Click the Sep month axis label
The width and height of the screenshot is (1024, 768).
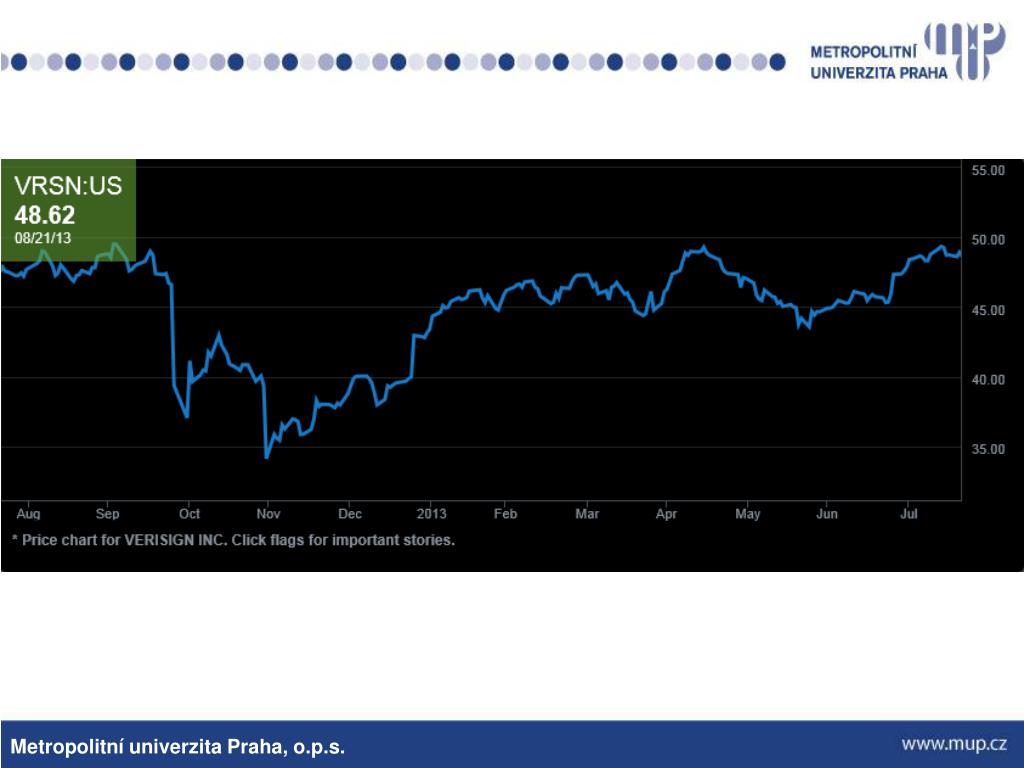pyautogui.click(x=108, y=514)
